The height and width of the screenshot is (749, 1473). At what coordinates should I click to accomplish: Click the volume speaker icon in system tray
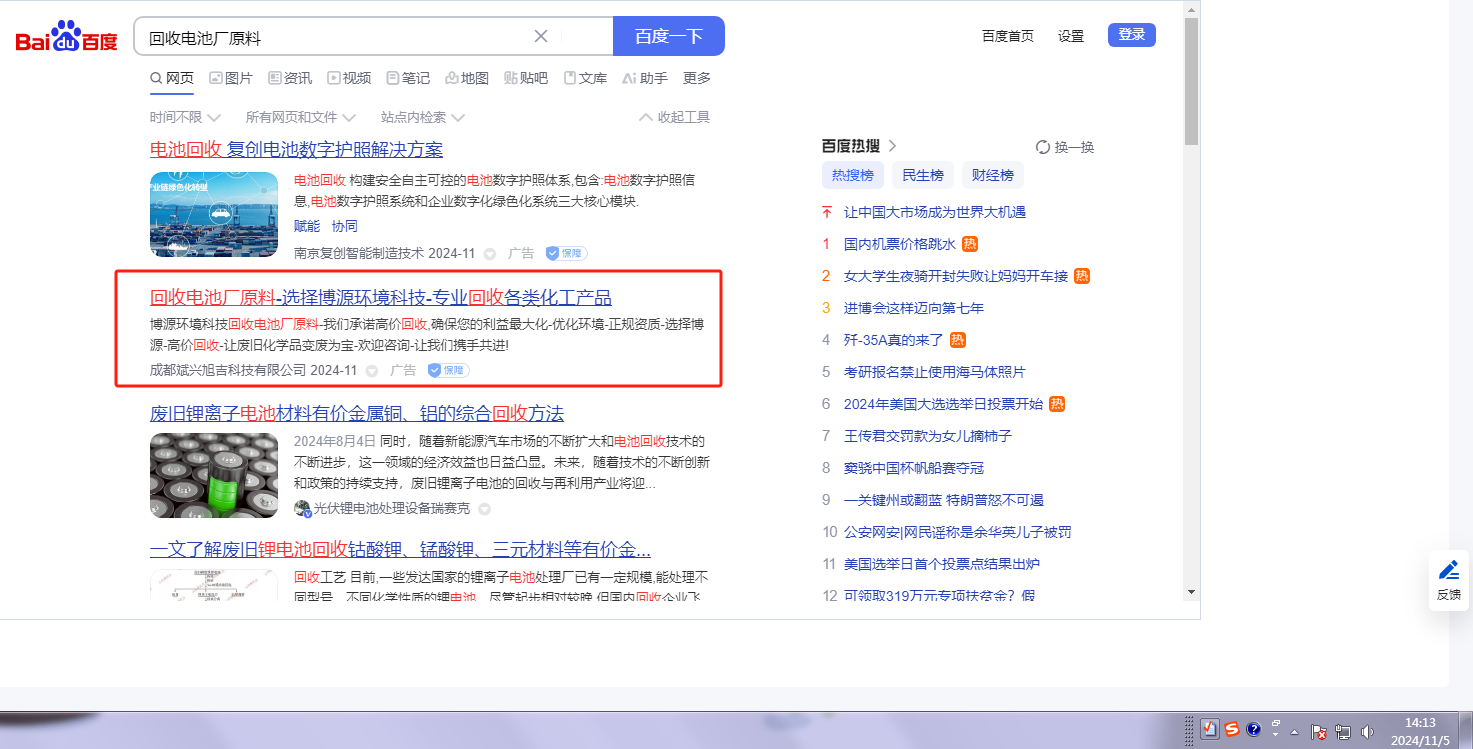click(1367, 732)
